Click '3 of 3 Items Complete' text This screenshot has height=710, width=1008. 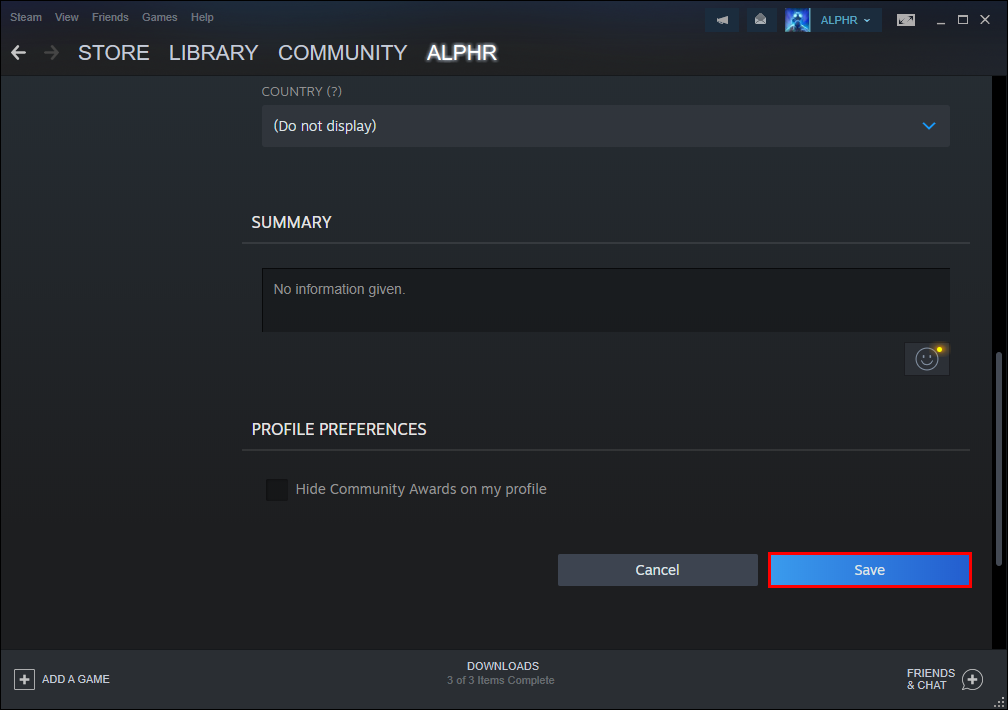501,680
